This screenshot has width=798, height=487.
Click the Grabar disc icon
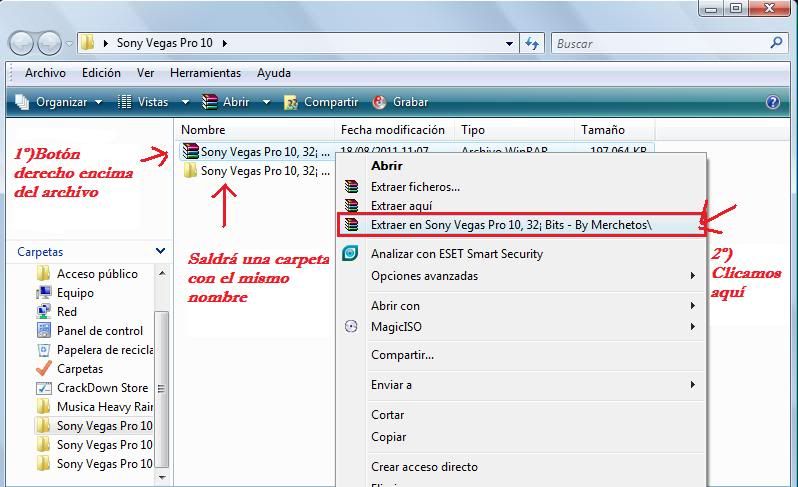[379, 102]
